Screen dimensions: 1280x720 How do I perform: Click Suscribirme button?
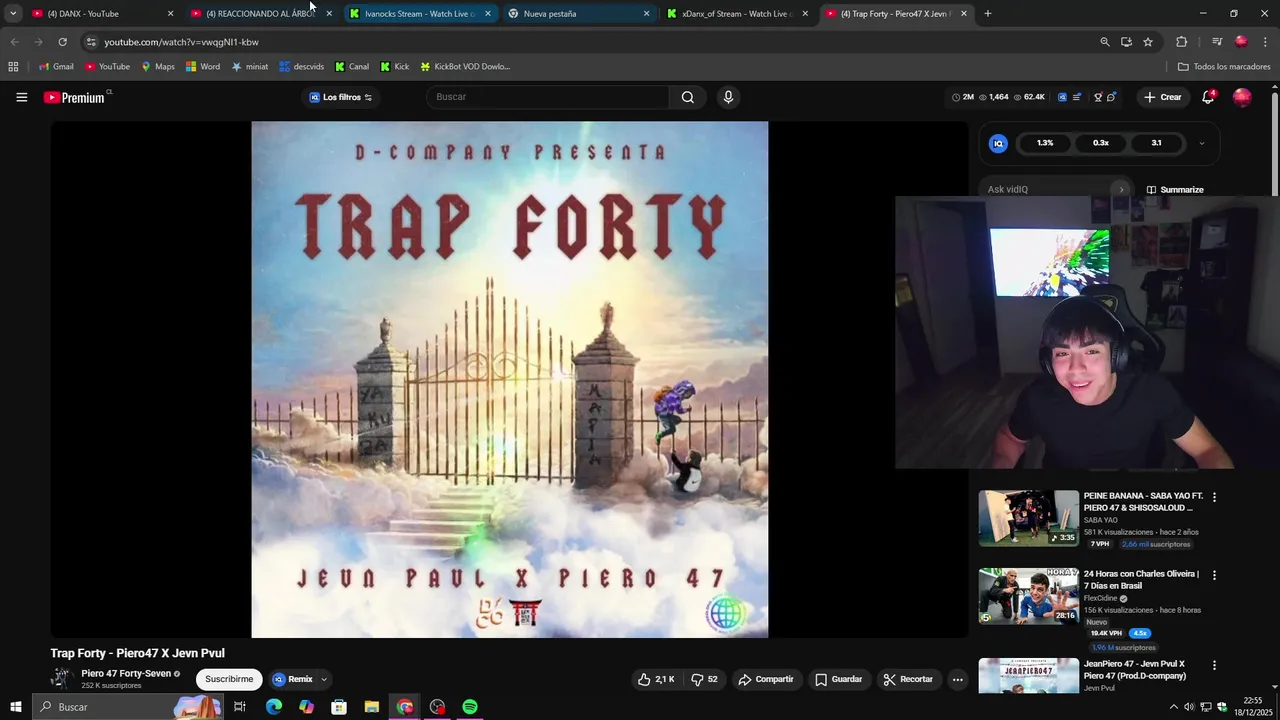[x=229, y=679]
